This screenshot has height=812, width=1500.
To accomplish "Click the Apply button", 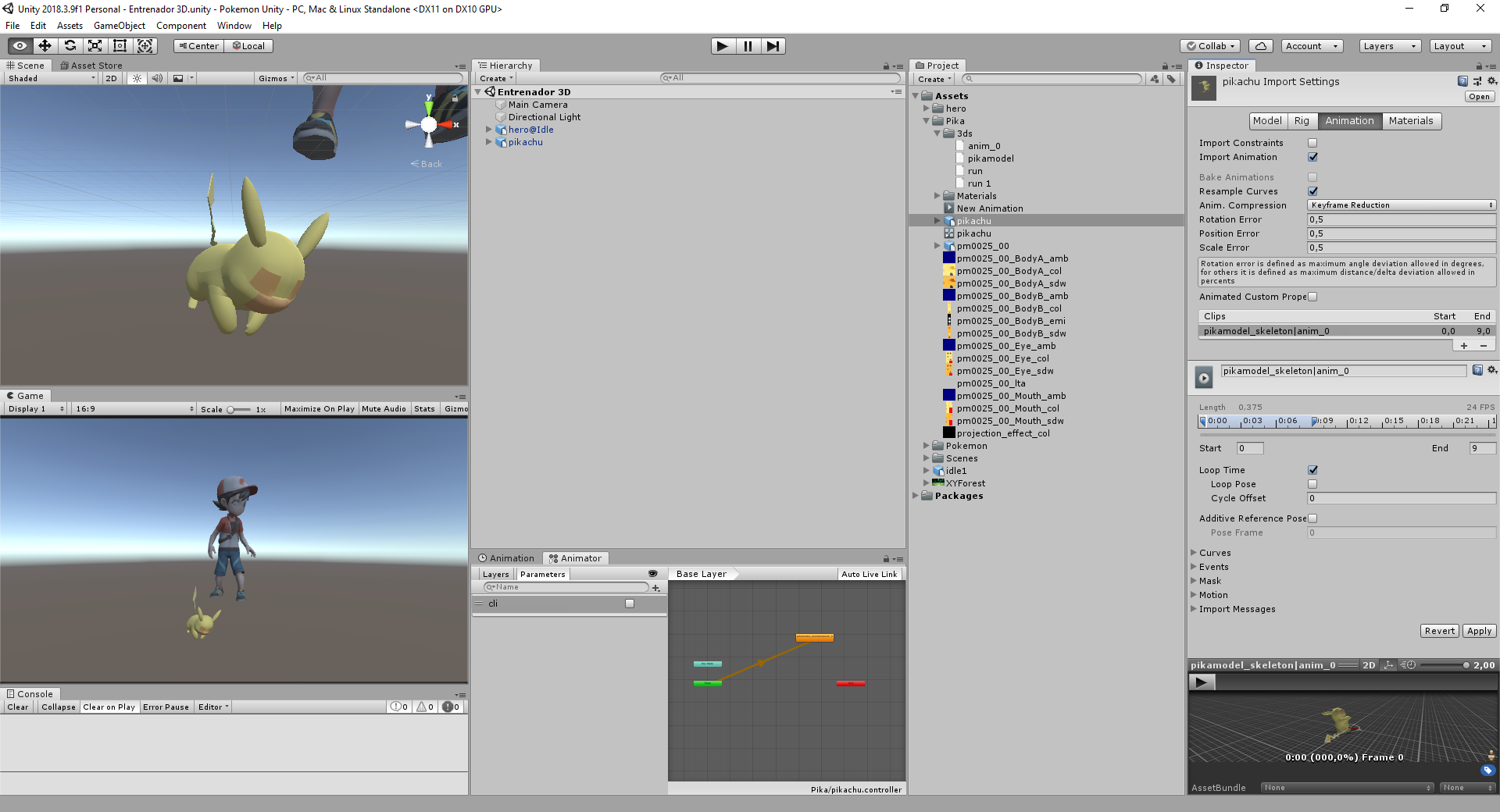I will point(1479,631).
